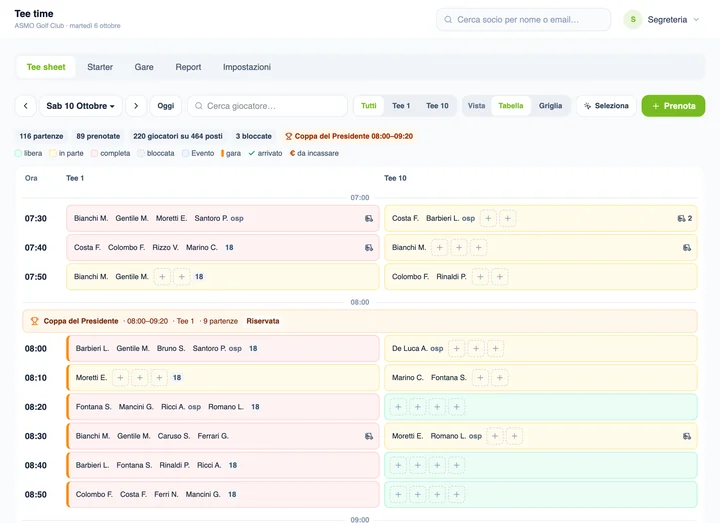The height and width of the screenshot is (523, 720).
Task: Click trophy icon in the stats Coppa del Presidente chip
Action: click(288, 136)
